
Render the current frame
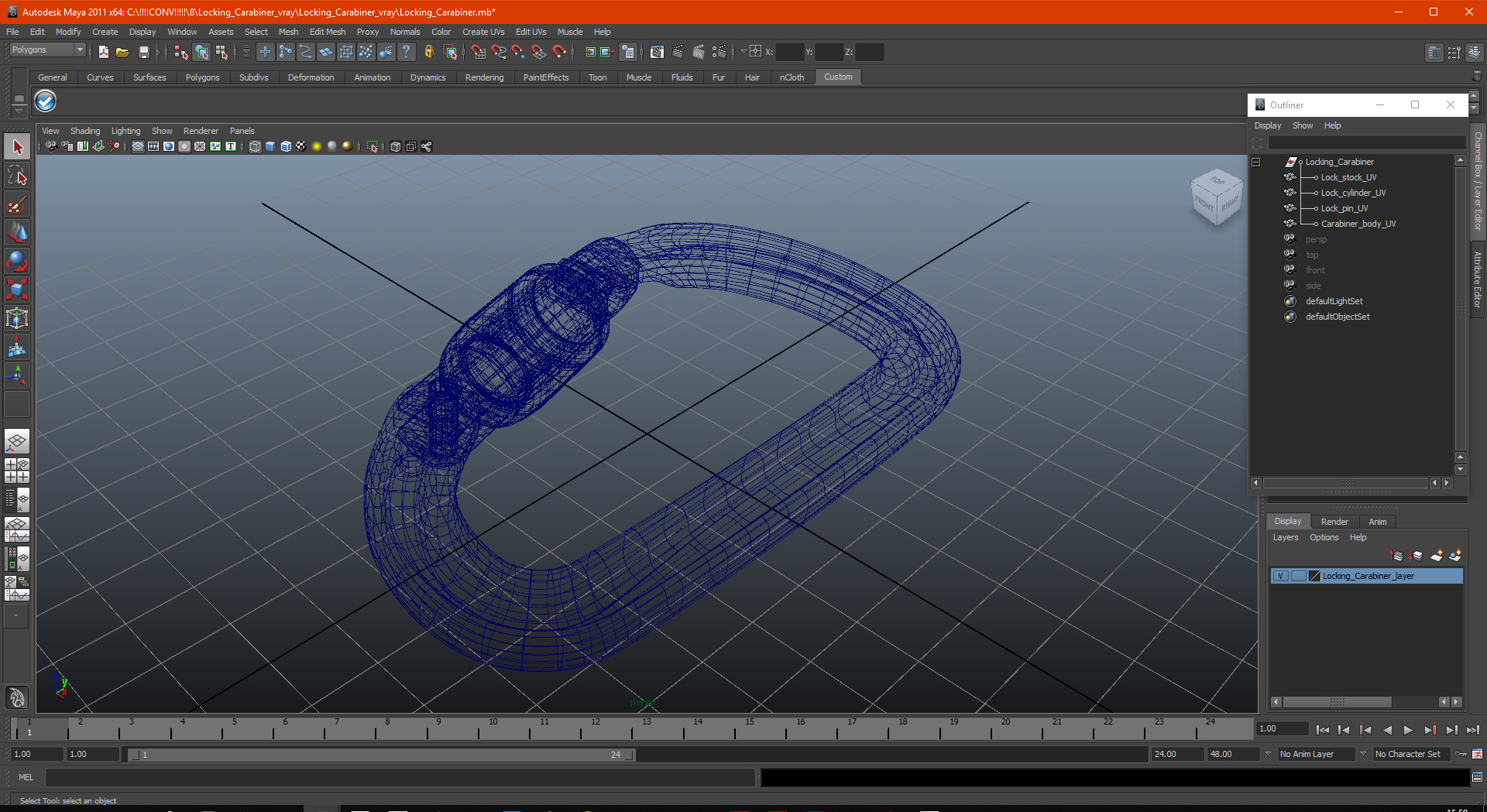pyautogui.click(x=678, y=52)
